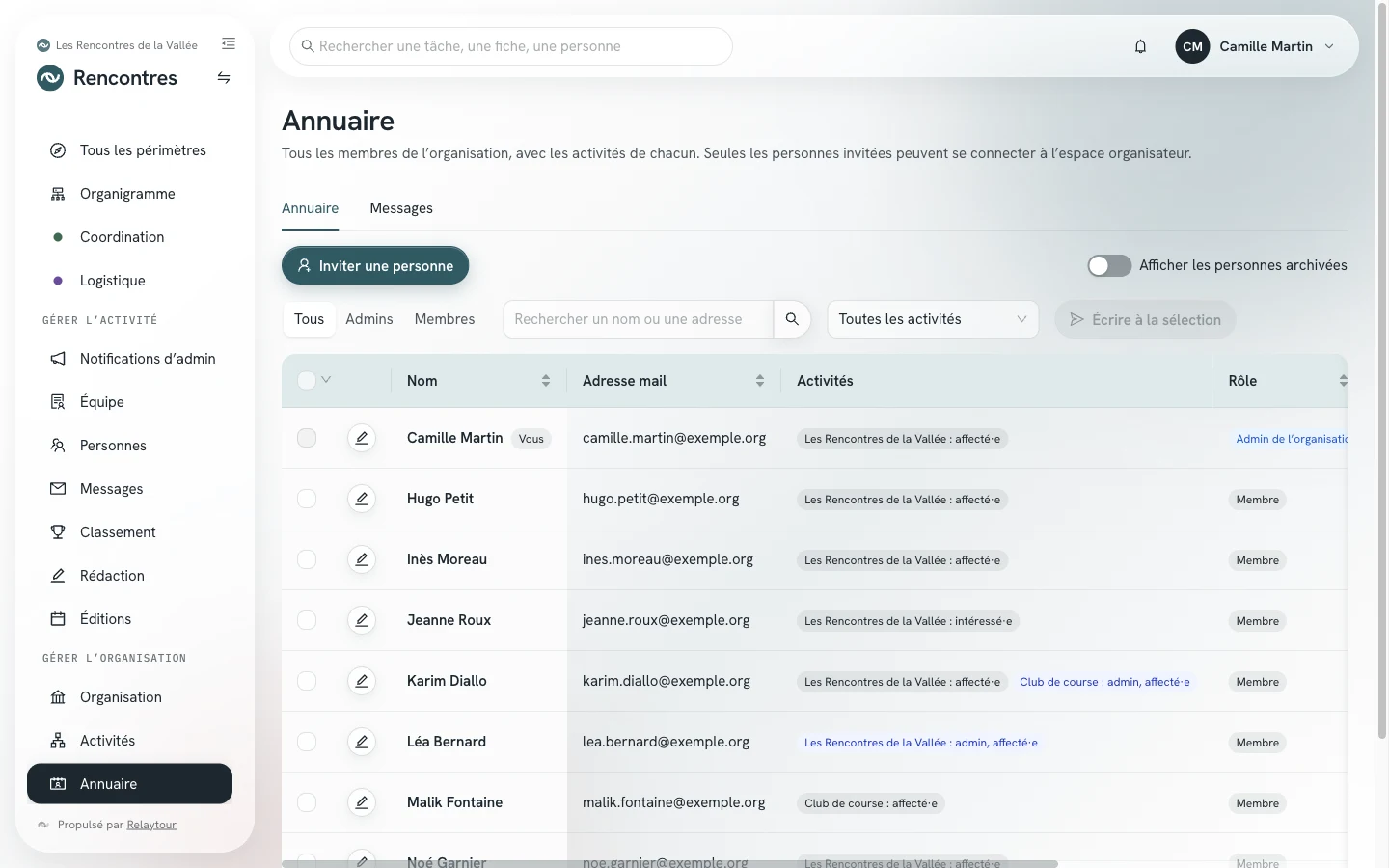1389x868 pixels.
Task: Open Organigramme in the sidebar
Action: [x=129, y=194]
